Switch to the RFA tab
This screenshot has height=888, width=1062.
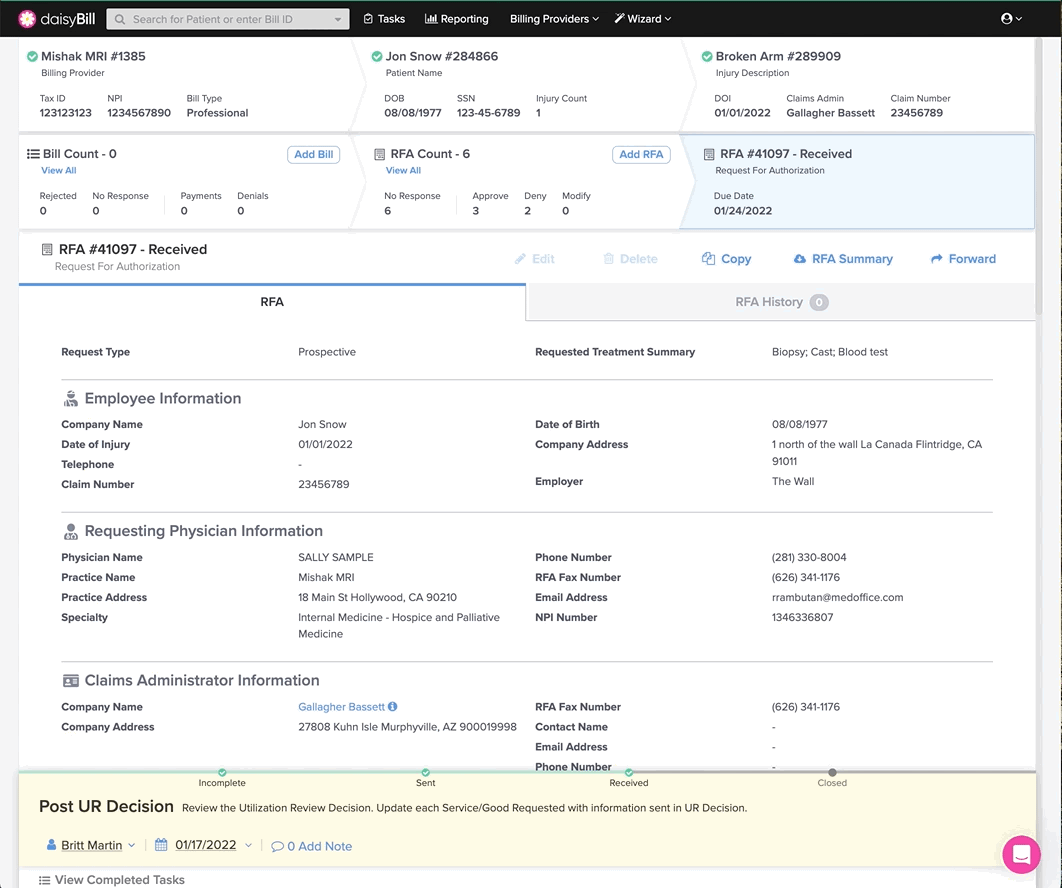click(x=272, y=302)
